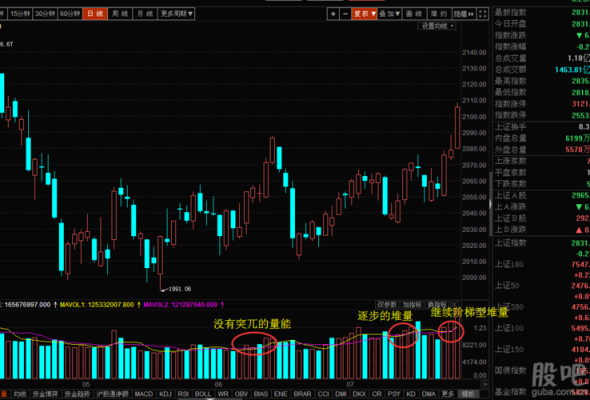Enter fullscreen with the expand icon
Viewport: 590px width, 400px height.
(x=483, y=14)
